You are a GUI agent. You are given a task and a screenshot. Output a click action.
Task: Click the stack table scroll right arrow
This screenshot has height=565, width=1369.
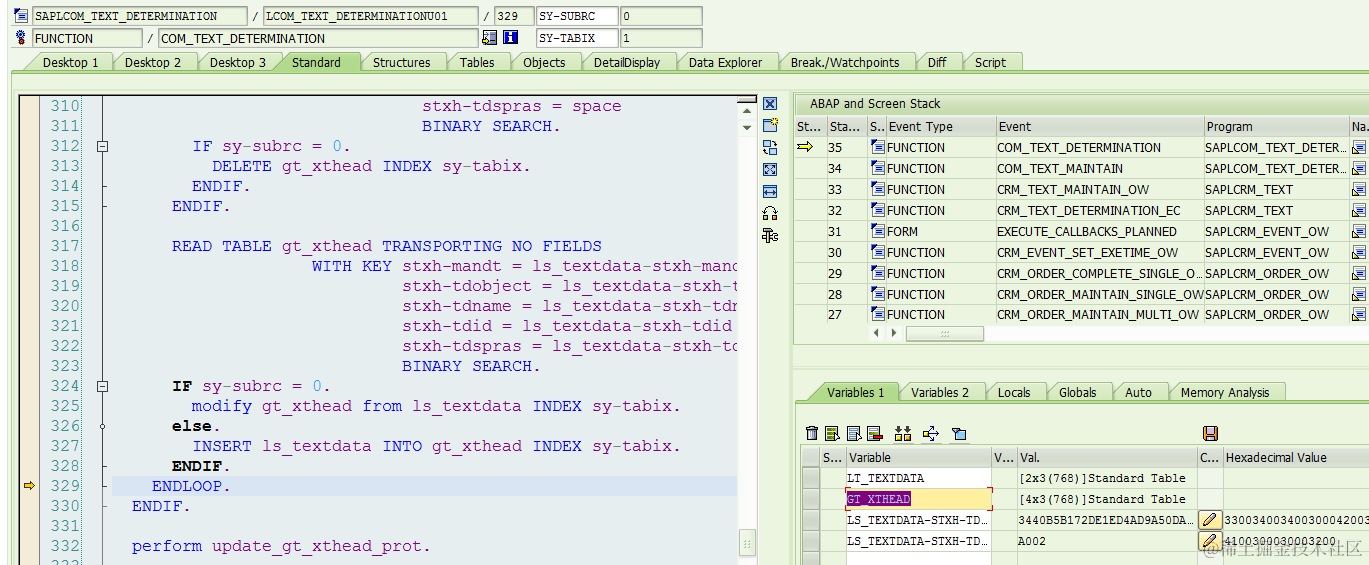click(894, 333)
